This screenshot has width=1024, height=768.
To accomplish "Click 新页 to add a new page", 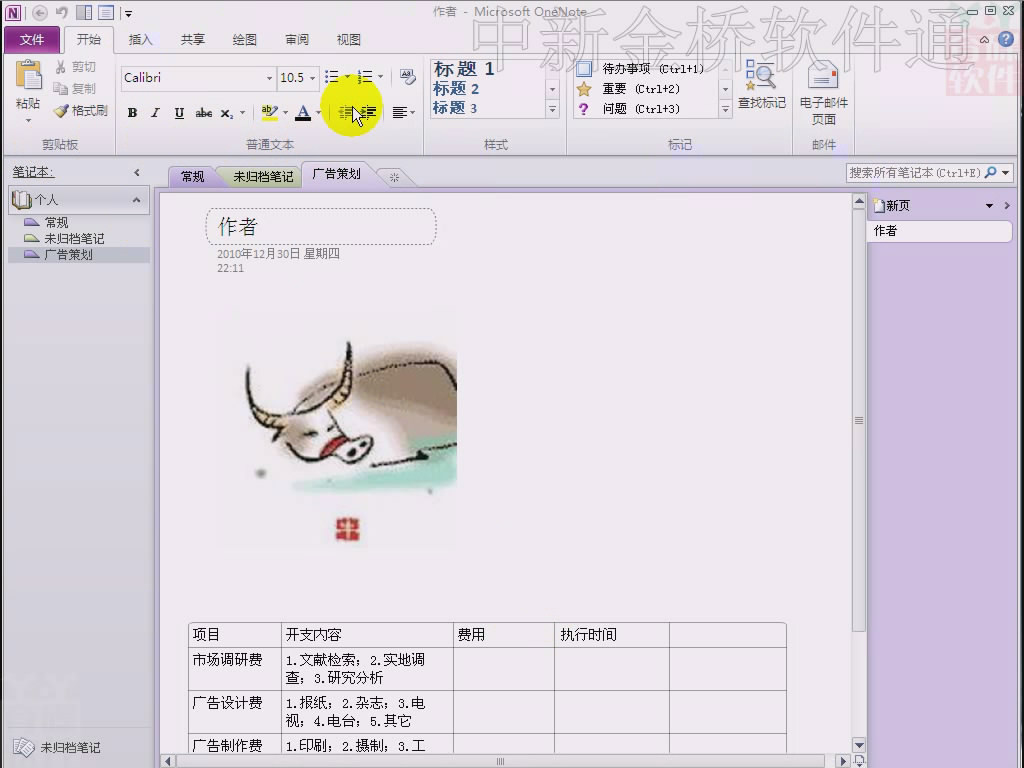I will click(x=892, y=206).
